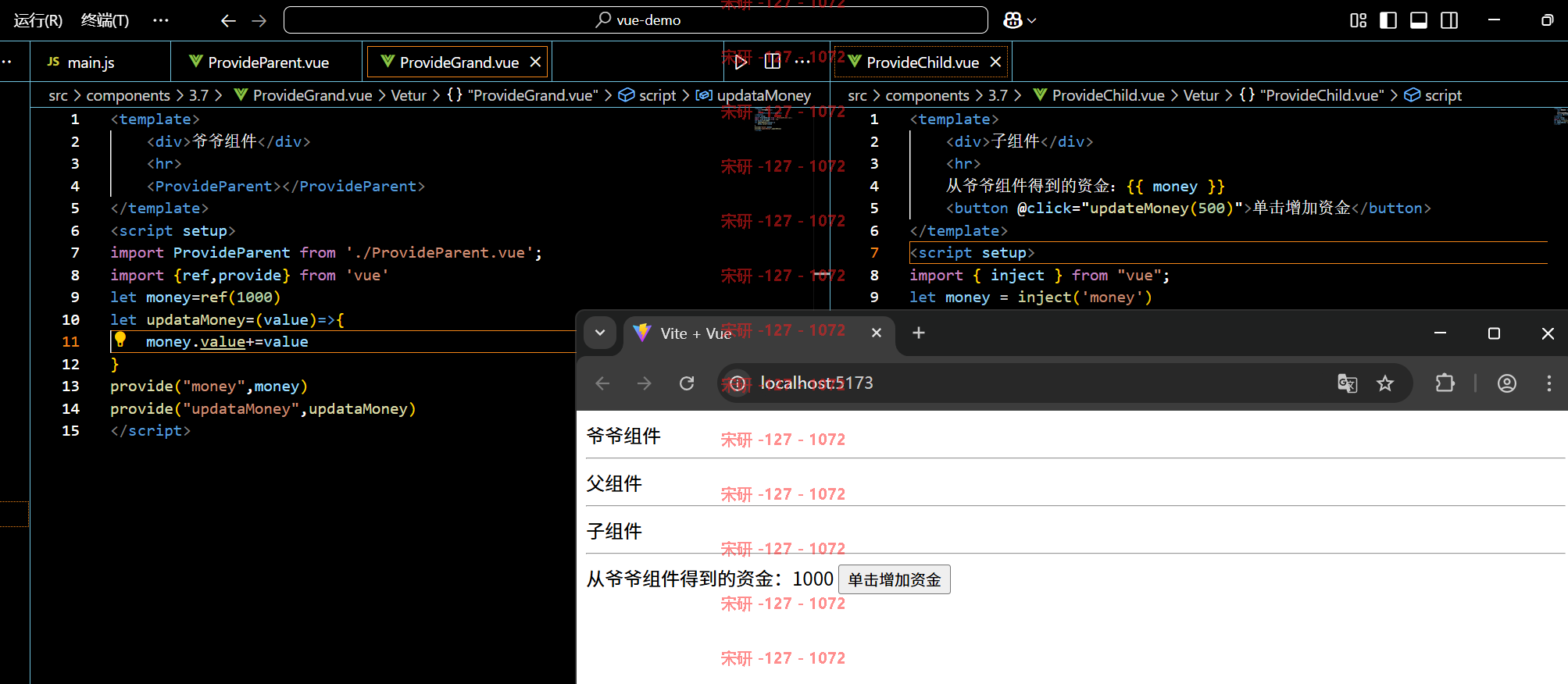Maximize the browser window
This screenshot has height=684, width=1568.
pos(1494,333)
